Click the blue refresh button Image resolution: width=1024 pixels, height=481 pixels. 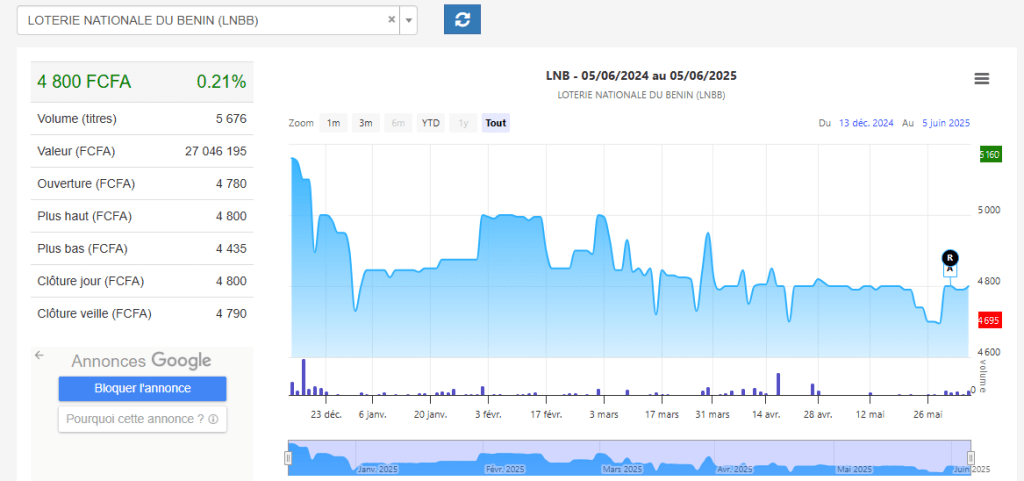[462, 19]
